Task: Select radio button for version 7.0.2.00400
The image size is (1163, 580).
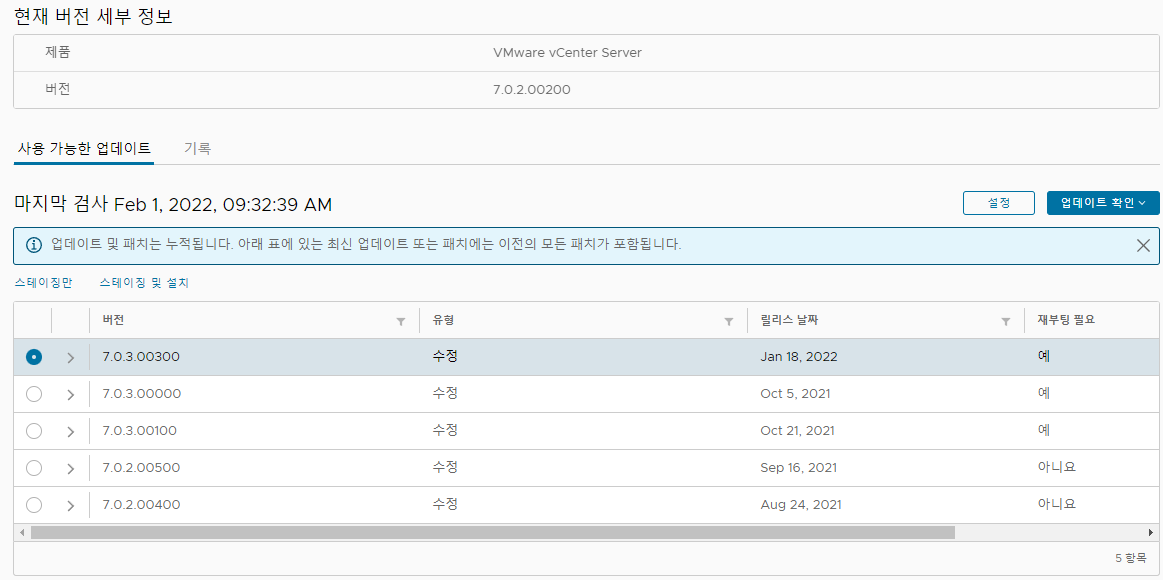Action: [33, 505]
